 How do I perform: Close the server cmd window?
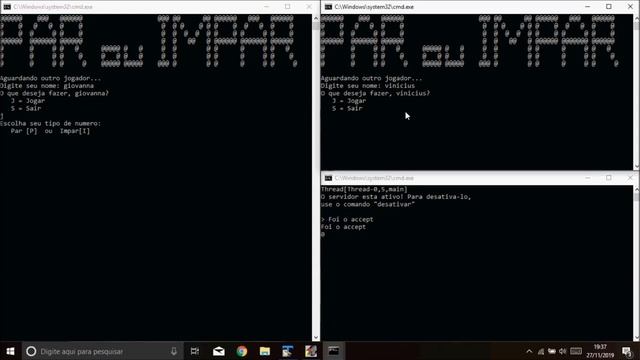pos(630,178)
